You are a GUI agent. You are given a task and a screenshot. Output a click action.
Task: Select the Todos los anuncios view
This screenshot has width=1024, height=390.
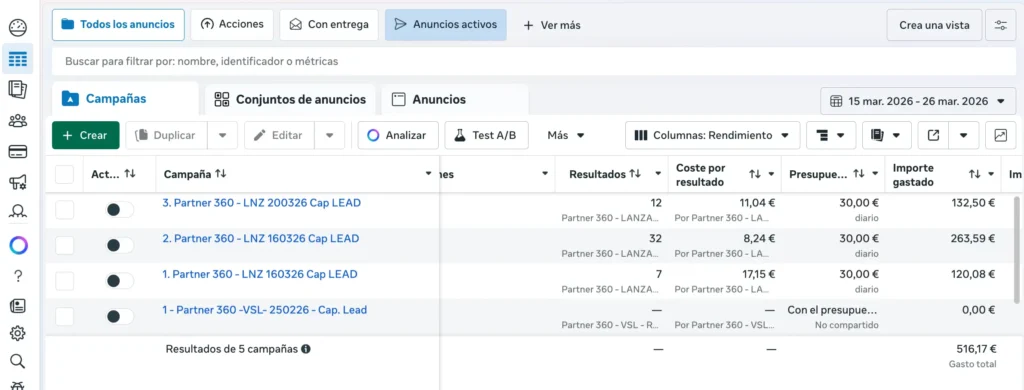(x=118, y=25)
